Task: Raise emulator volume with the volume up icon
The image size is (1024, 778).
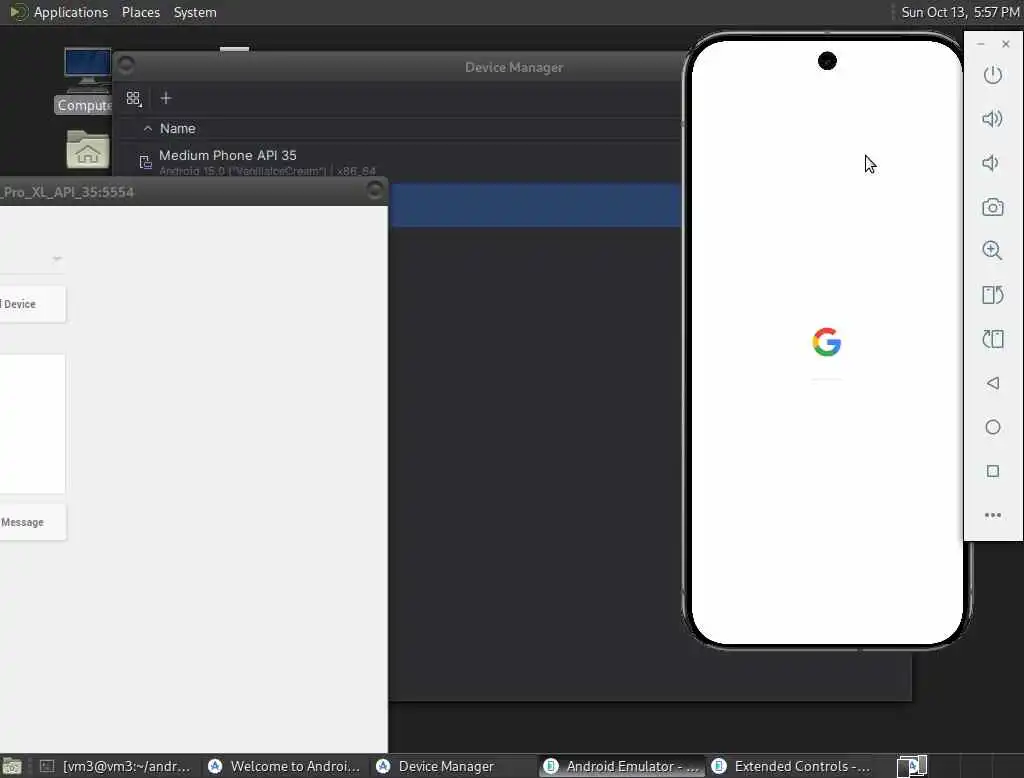Action: pos(992,119)
